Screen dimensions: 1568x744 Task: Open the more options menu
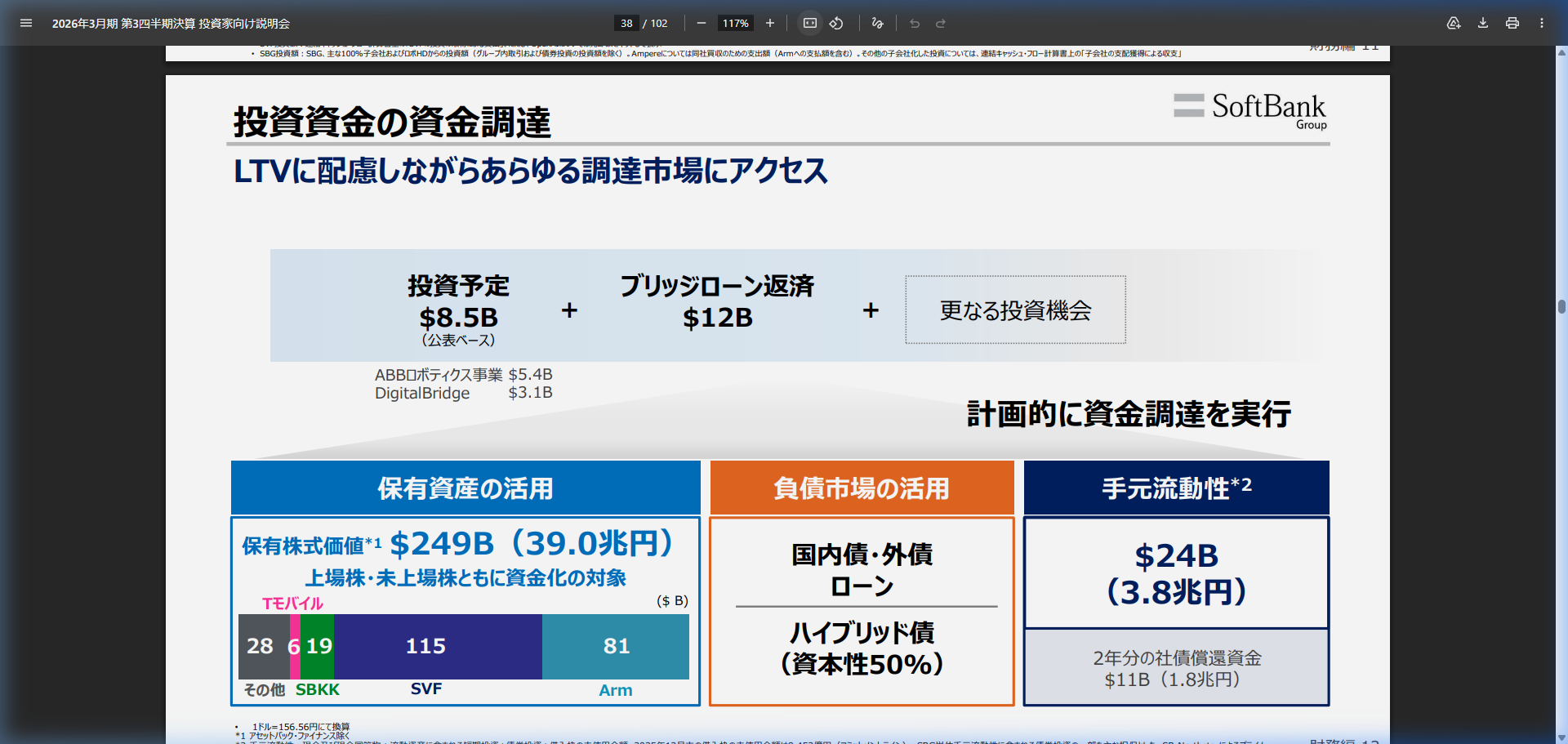1542,23
